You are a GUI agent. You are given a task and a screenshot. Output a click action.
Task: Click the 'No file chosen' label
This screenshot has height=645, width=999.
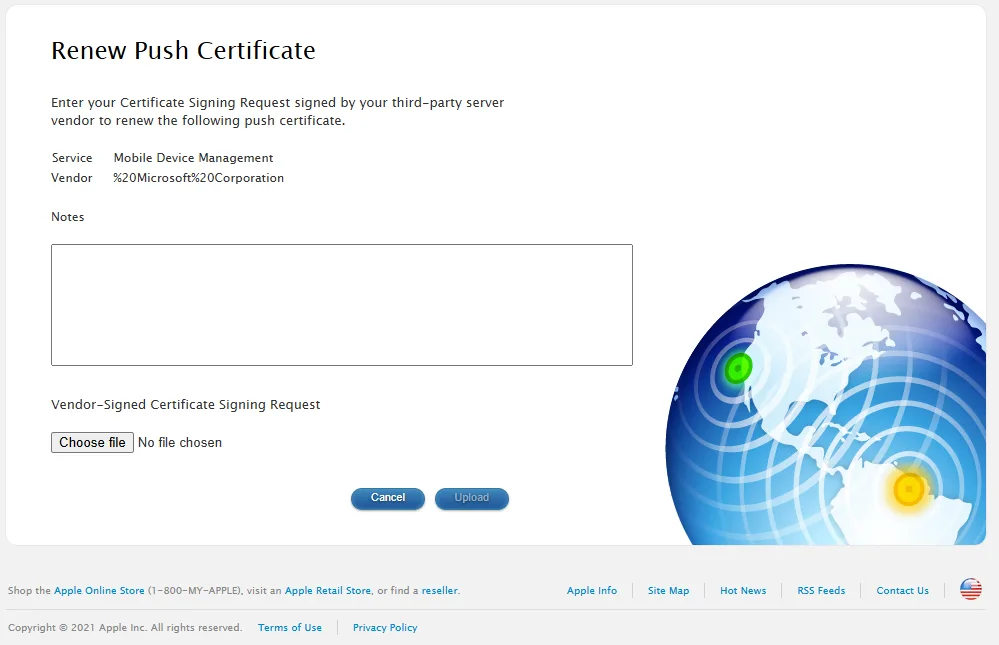click(180, 442)
